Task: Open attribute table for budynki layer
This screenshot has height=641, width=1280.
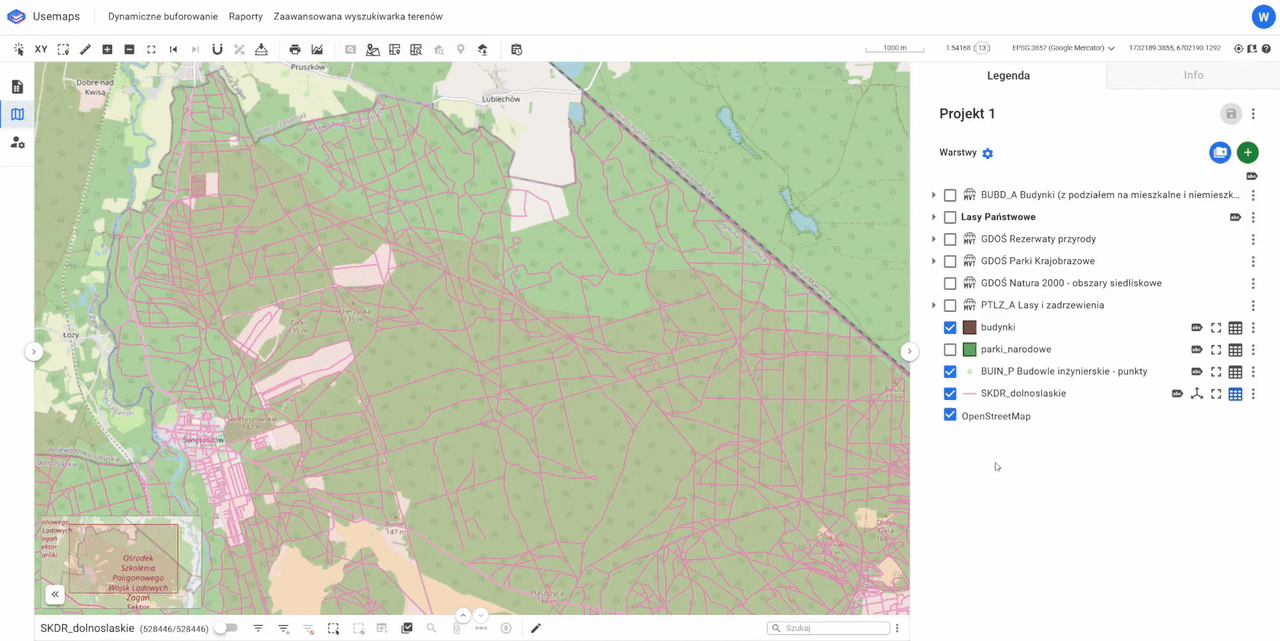Action: (x=1235, y=328)
